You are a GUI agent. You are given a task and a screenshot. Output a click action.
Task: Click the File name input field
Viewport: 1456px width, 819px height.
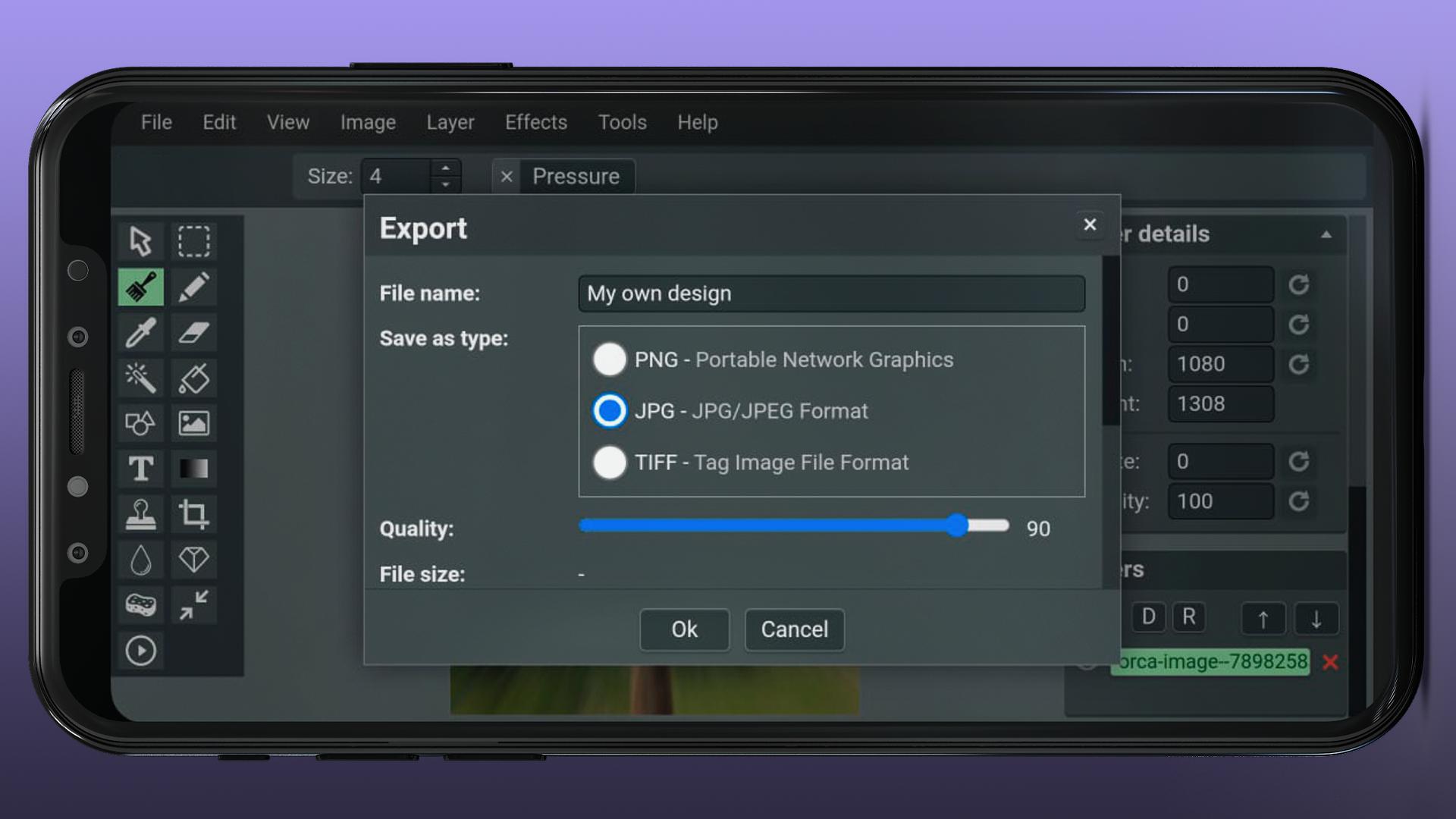(x=832, y=293)
